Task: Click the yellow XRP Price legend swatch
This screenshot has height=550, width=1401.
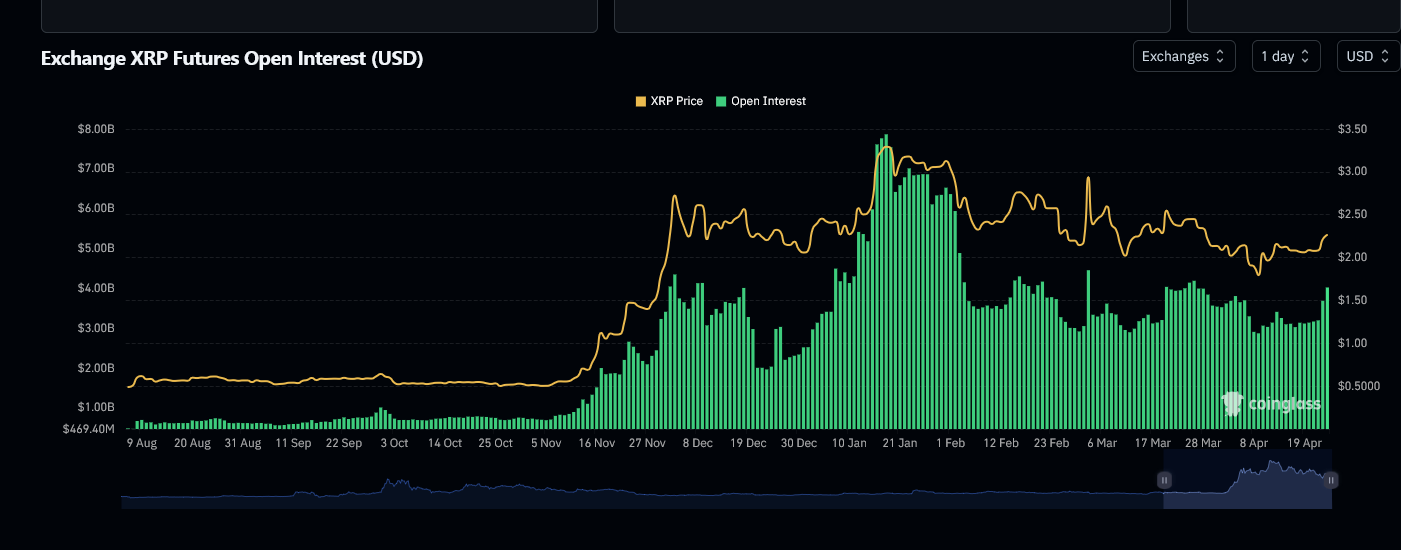Action: point(641,101)
